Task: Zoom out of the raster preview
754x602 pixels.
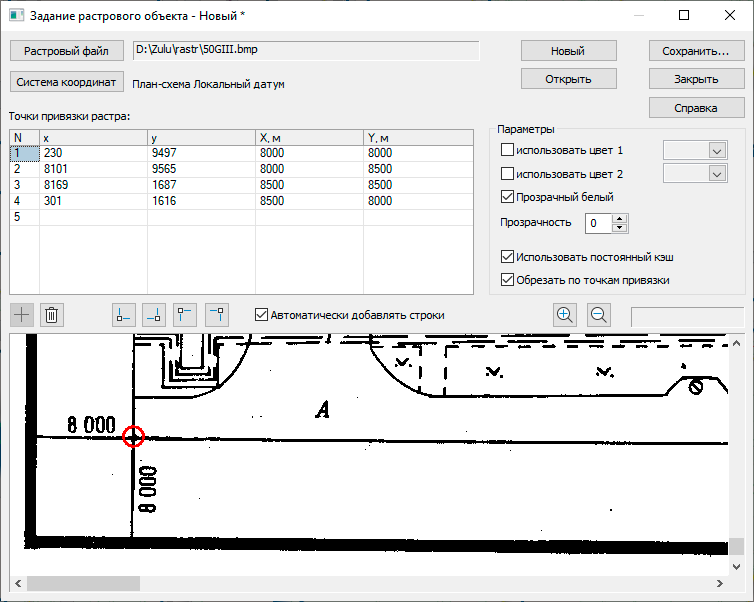Action: pos(599,315)
